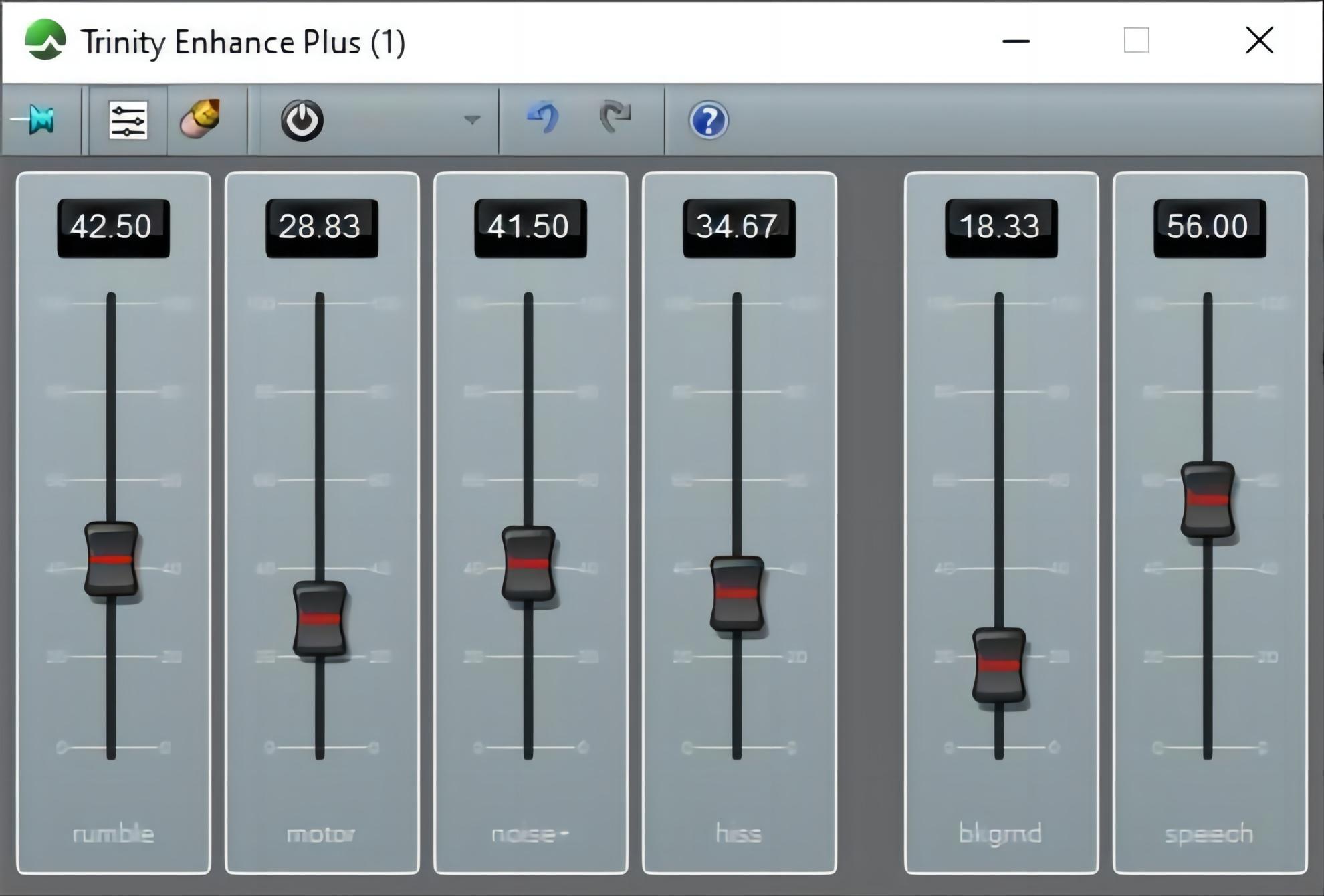
Task: Click the motor label text
Action: [x=321, y=834]
